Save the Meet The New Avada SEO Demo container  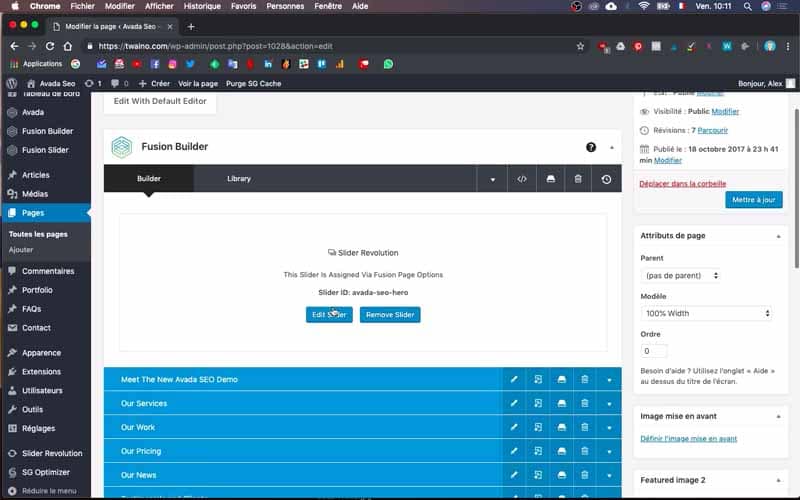[x=561, y=380]
